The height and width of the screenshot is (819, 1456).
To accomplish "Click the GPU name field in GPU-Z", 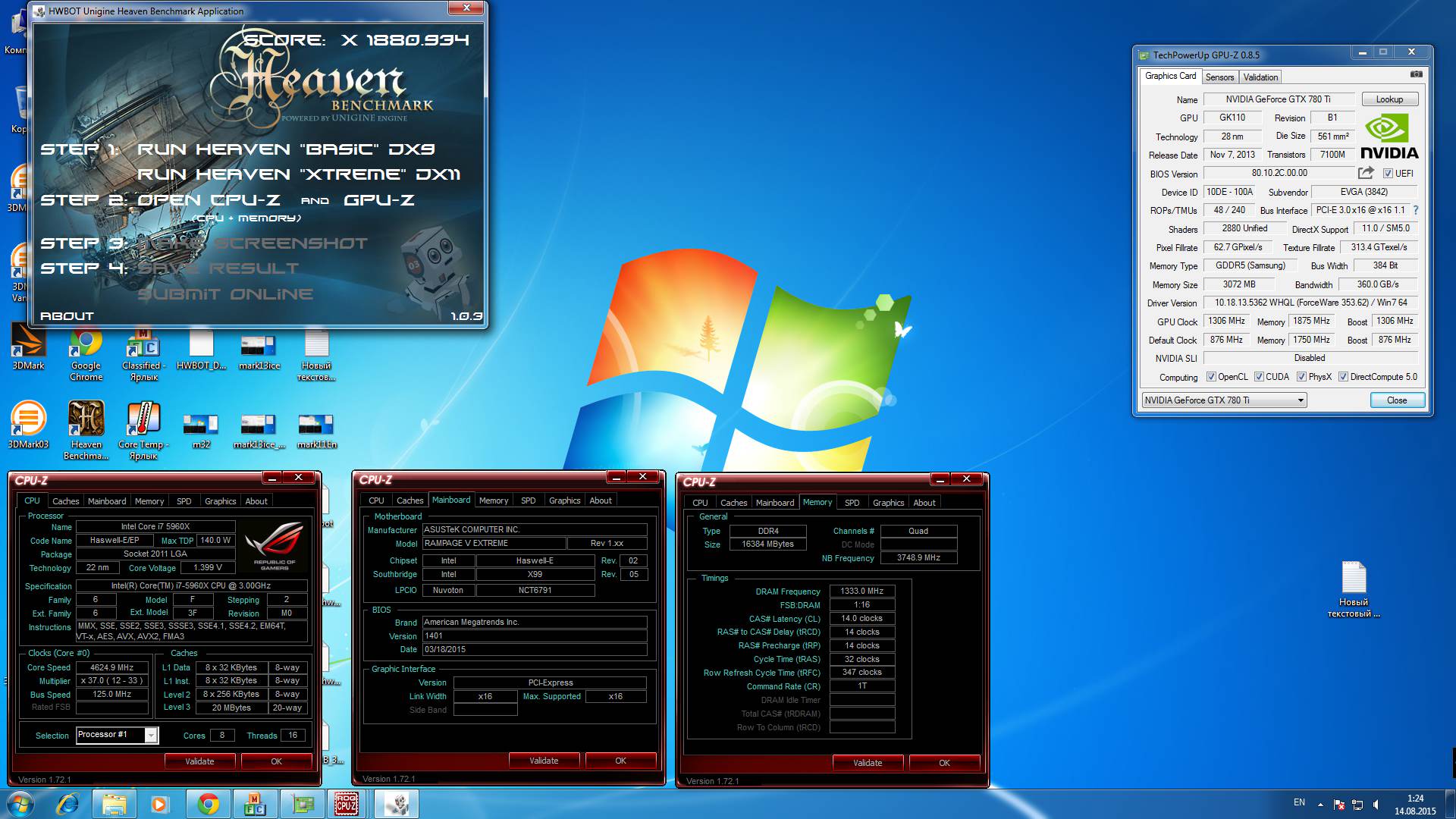I will (x=1278, y=99).
